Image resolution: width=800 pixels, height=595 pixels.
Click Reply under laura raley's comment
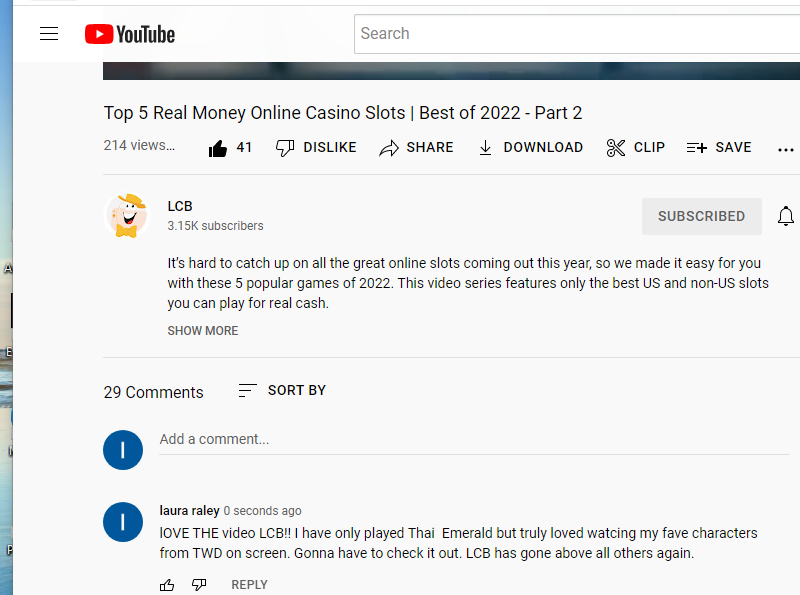pos(249,585)
